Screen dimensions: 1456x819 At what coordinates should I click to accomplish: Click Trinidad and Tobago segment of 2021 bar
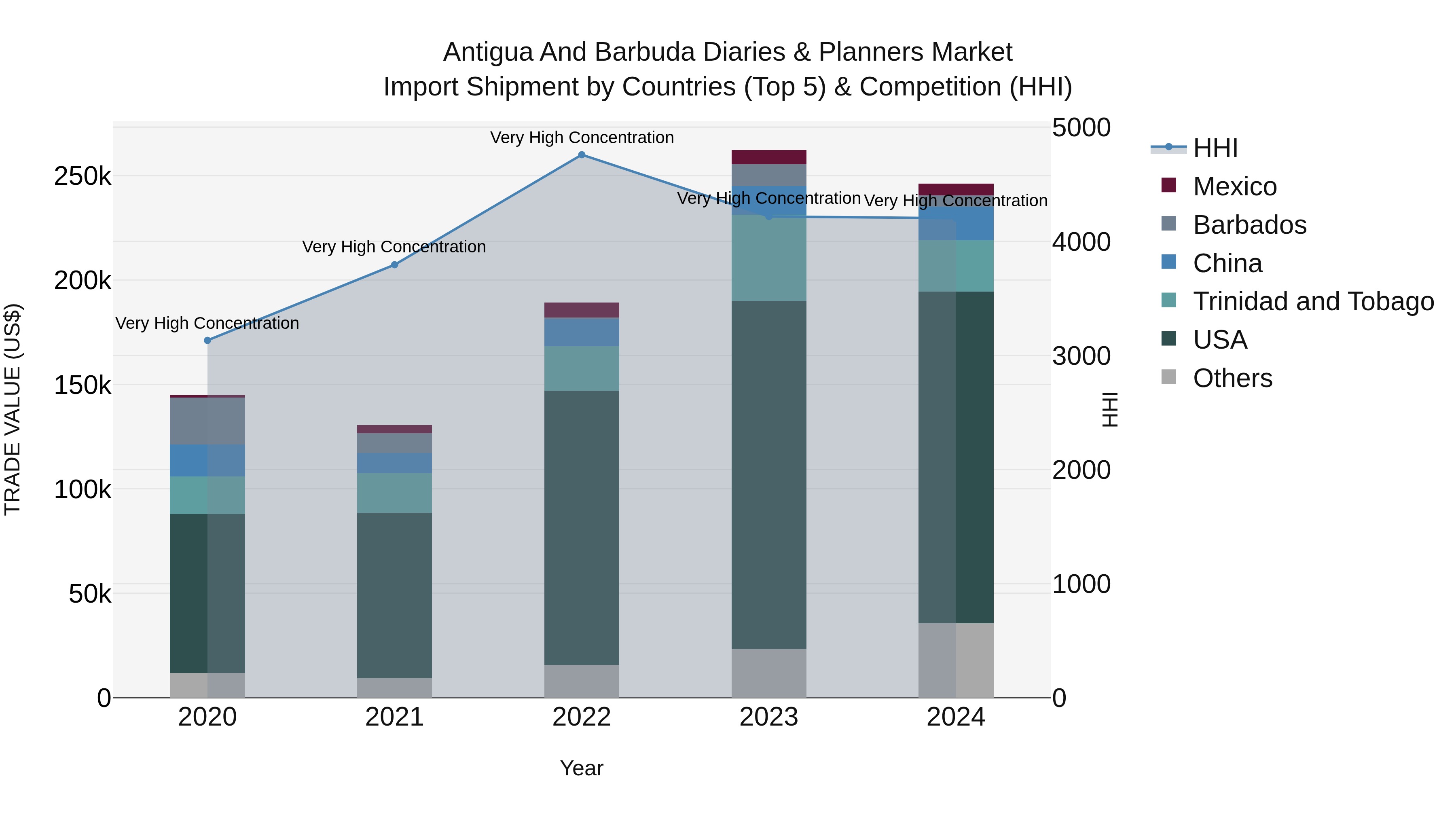(394, 493)
